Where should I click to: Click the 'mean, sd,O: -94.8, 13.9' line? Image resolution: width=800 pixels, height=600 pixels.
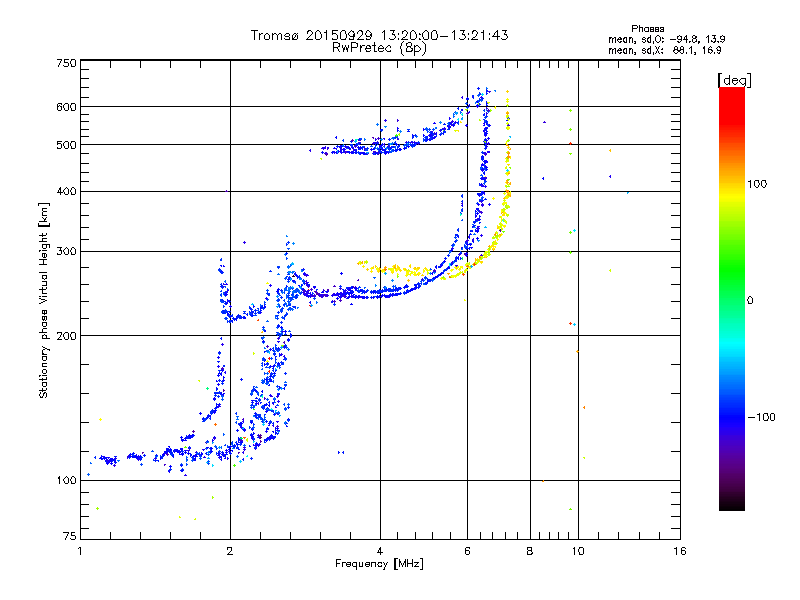click(666, 39)
